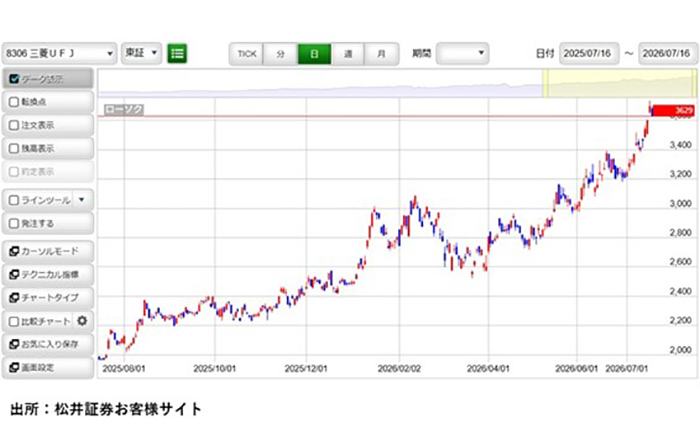700x423 pixels.
Task: Expand the ラインツール dropdown arrow
Action: coord(82,200)
